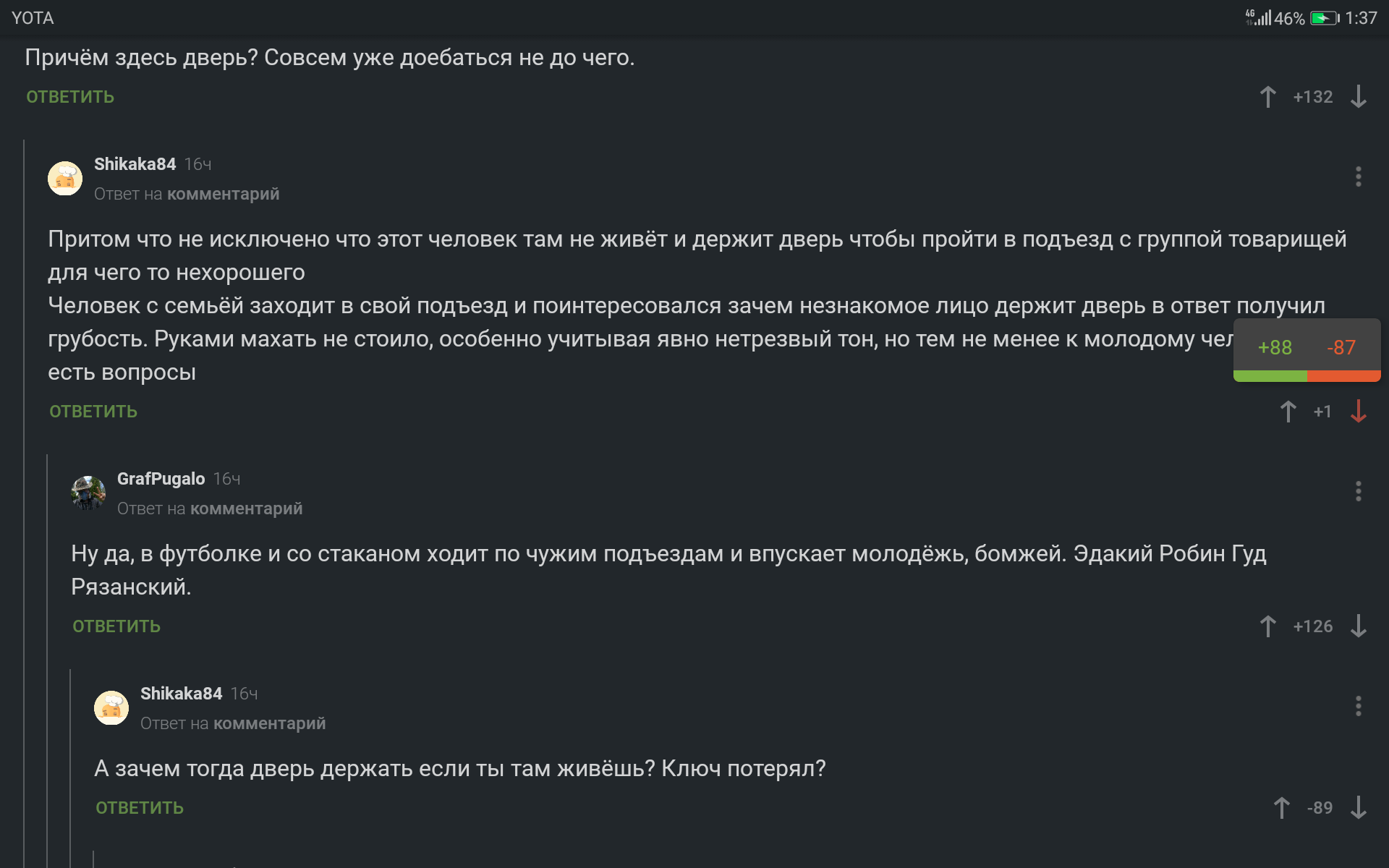
Task: Click the +88 -87 vote ratio bar
Action: point(1307,376)
